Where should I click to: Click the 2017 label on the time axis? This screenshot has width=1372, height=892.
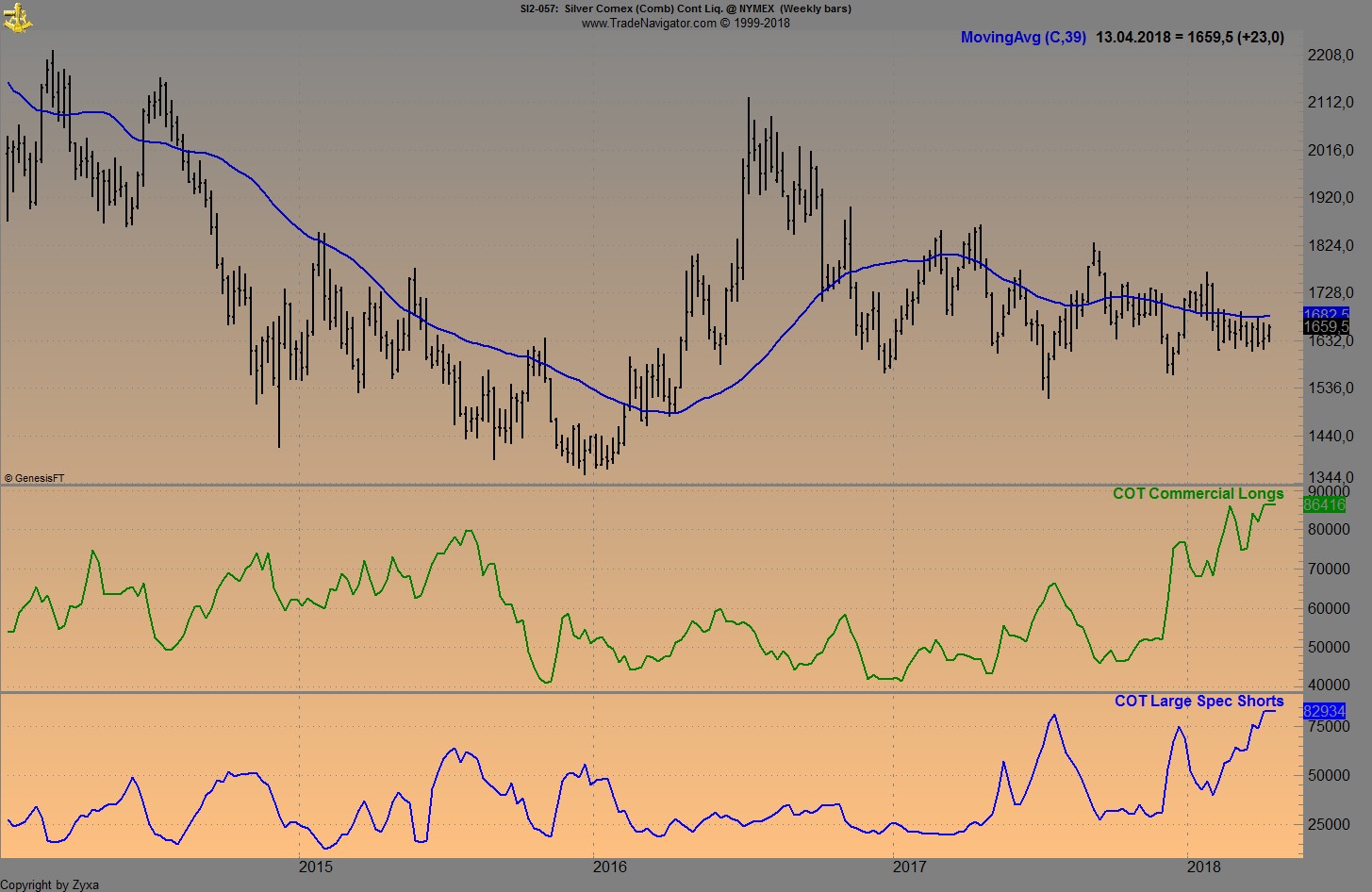click(x=910, y=866)
